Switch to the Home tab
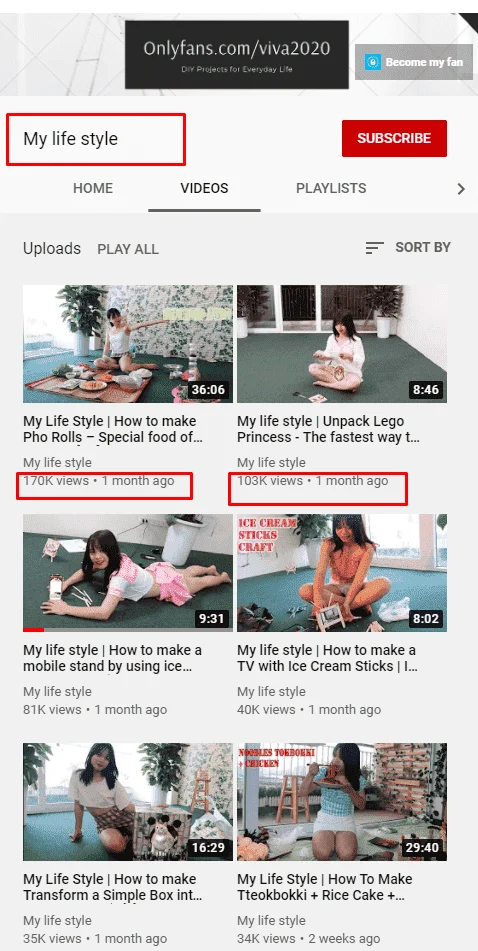 93,188
